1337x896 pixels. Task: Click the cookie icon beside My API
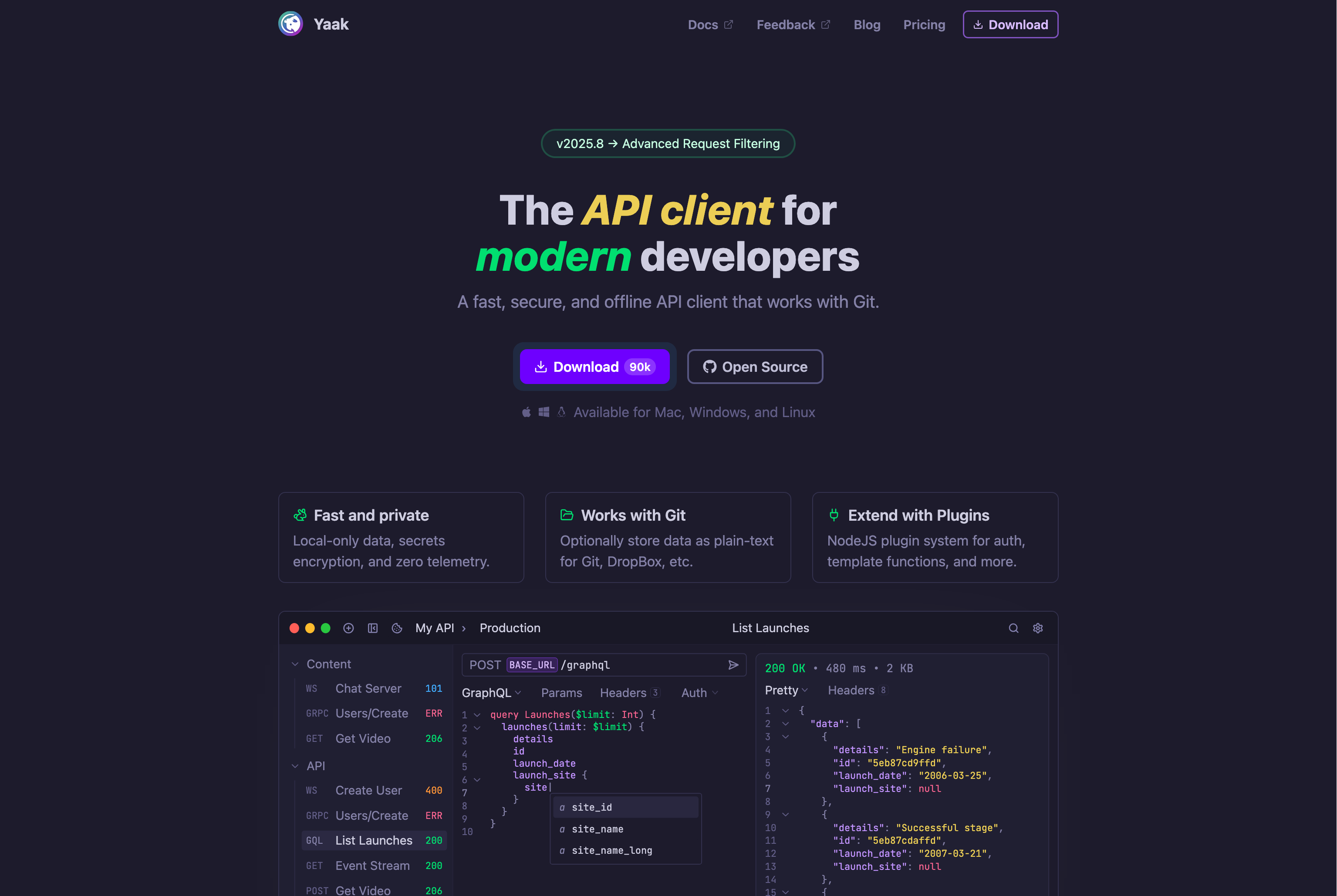[x=397, y=628]
